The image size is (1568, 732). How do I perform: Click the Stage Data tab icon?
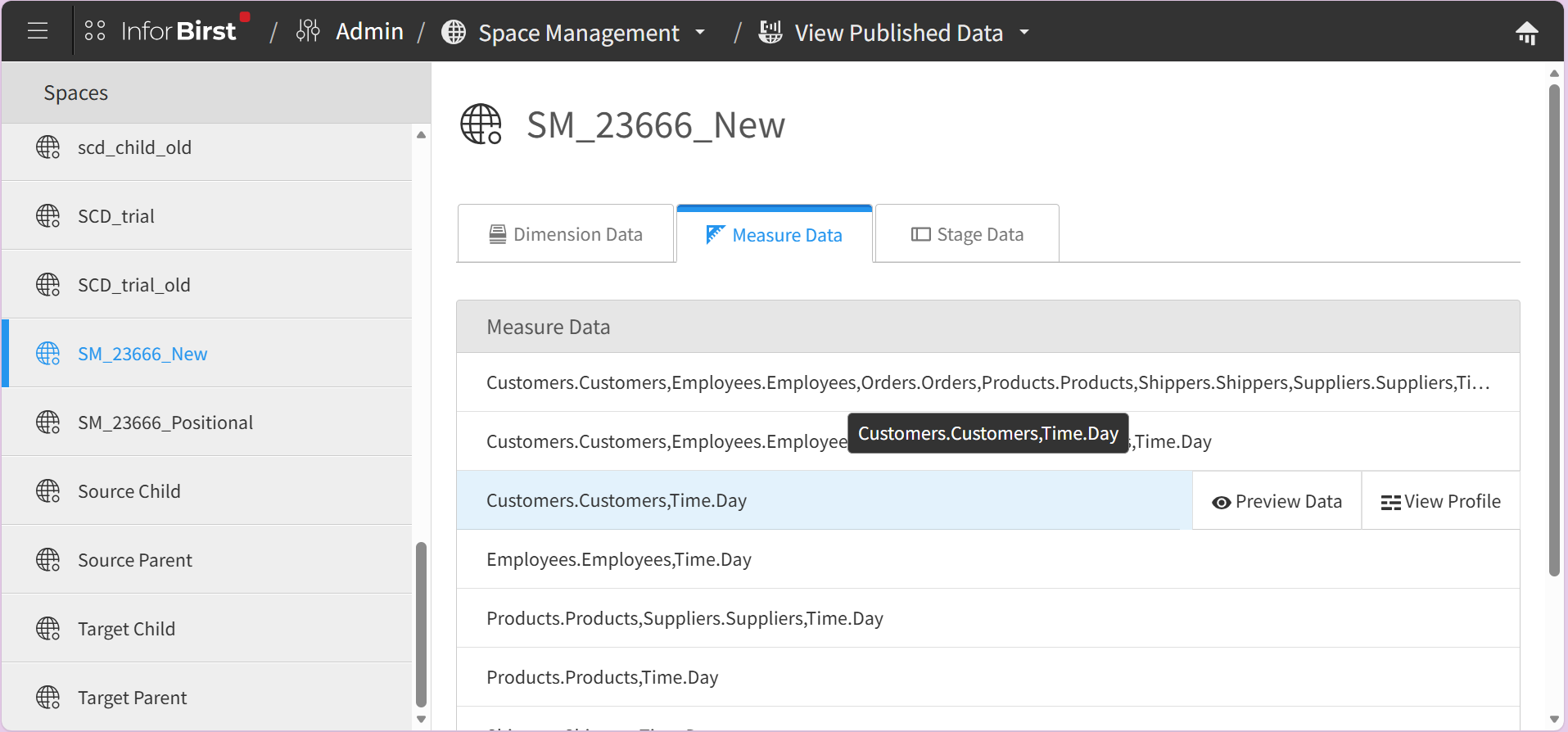(921, 234)
